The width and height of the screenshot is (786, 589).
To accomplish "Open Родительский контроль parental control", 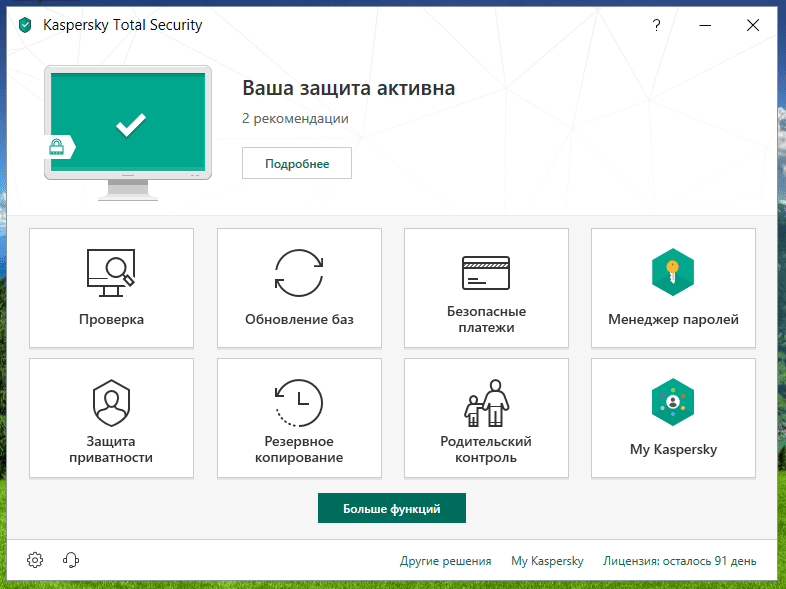I will coord(486,418).
